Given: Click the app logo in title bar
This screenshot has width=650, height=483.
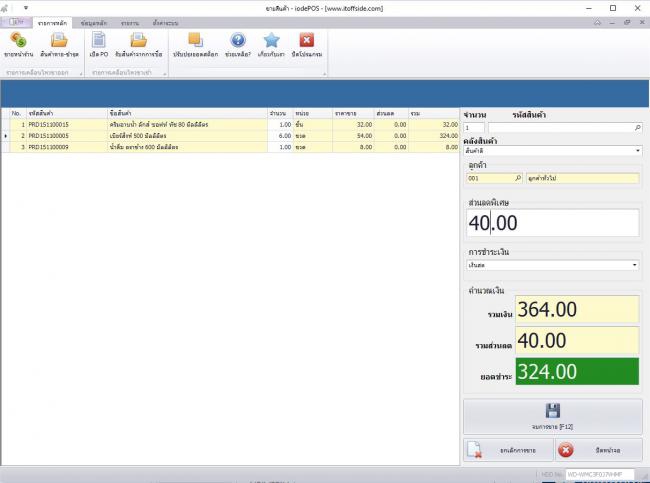Looking at the screenshot, I should point(4,8).
